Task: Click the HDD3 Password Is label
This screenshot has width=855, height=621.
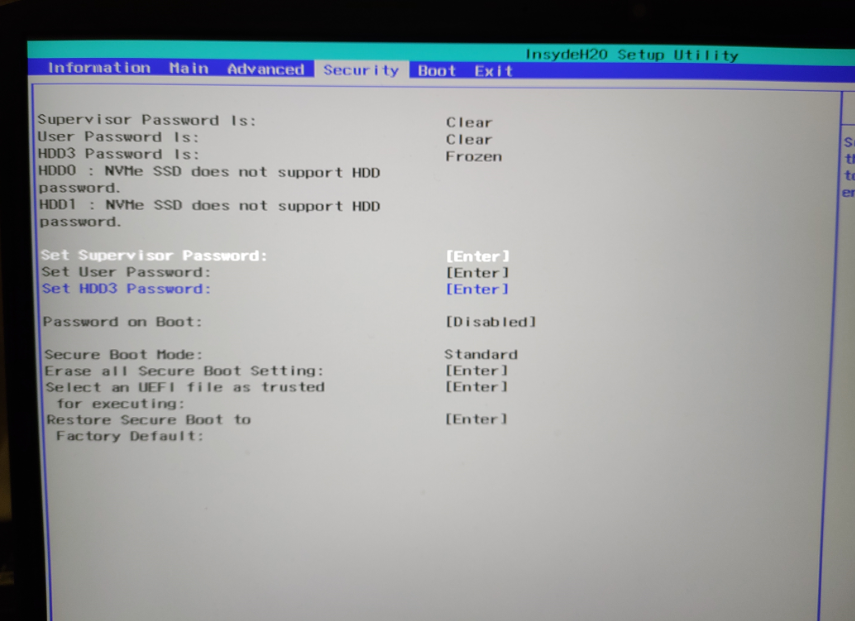Action: (x=118, y=154)
